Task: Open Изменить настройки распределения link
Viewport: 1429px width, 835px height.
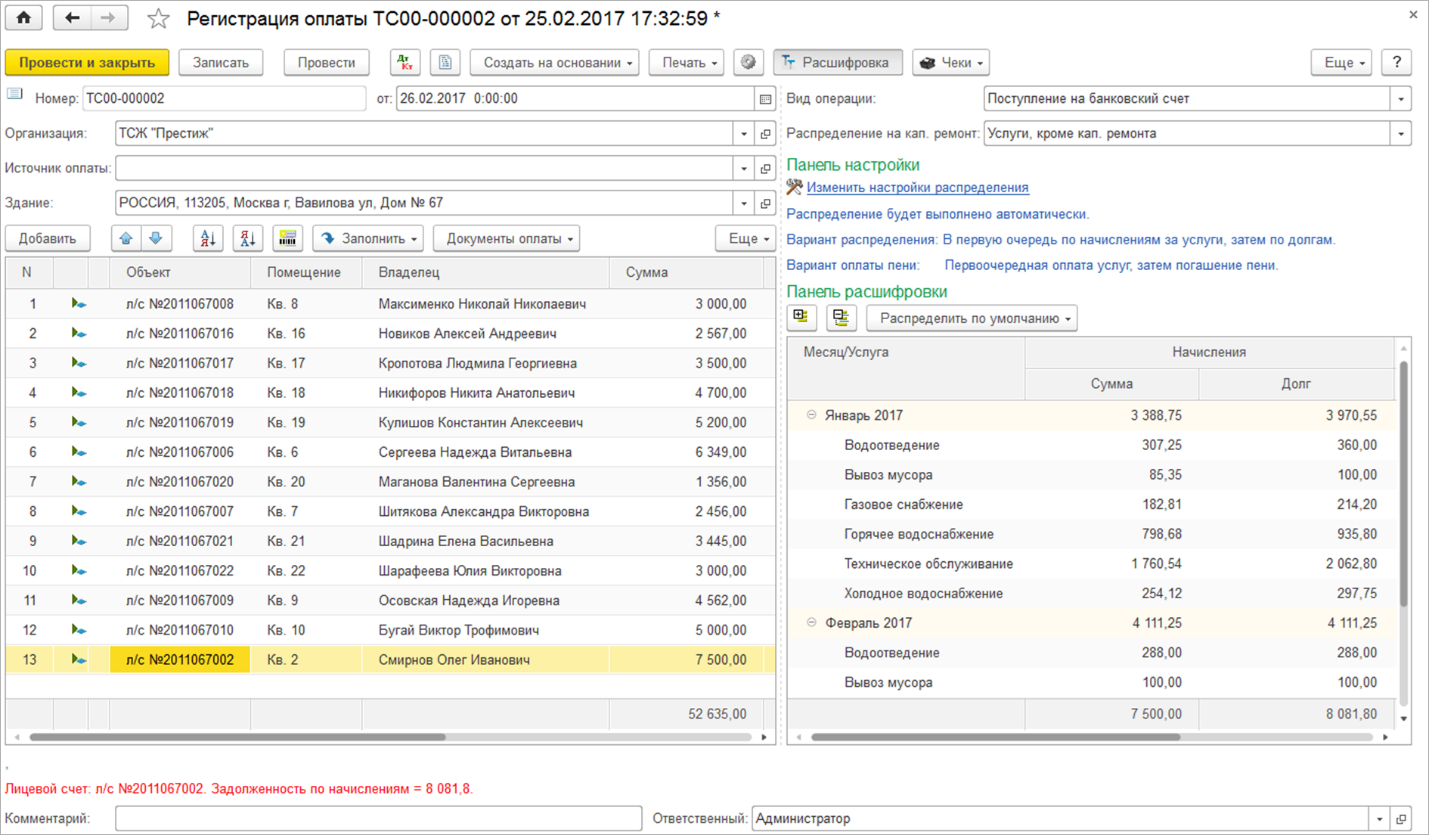Action: click(x=917, y=187)
